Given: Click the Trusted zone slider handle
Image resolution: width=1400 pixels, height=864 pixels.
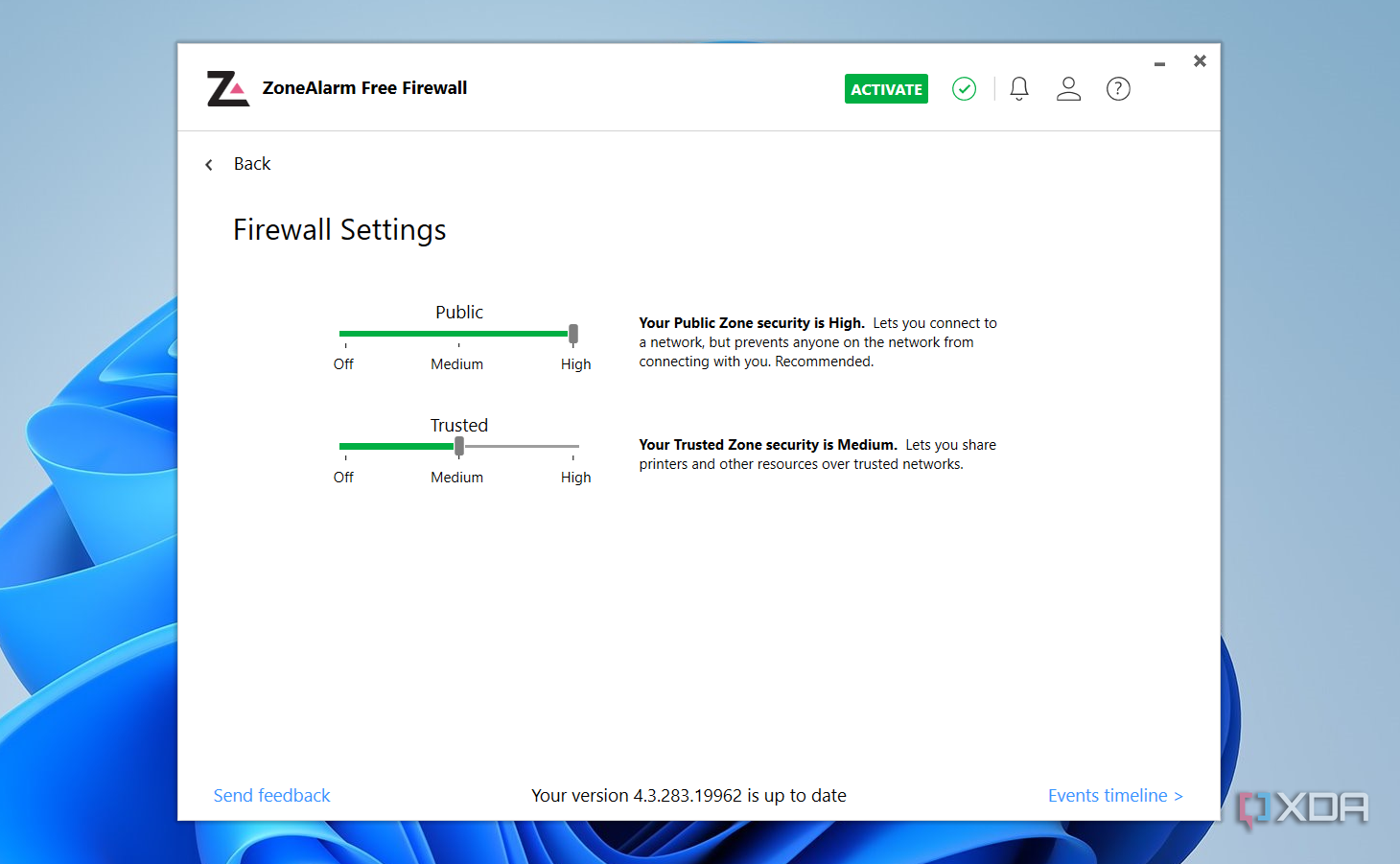Looking at the screenshot, I should pyautogui.click(x=459, y=446).
